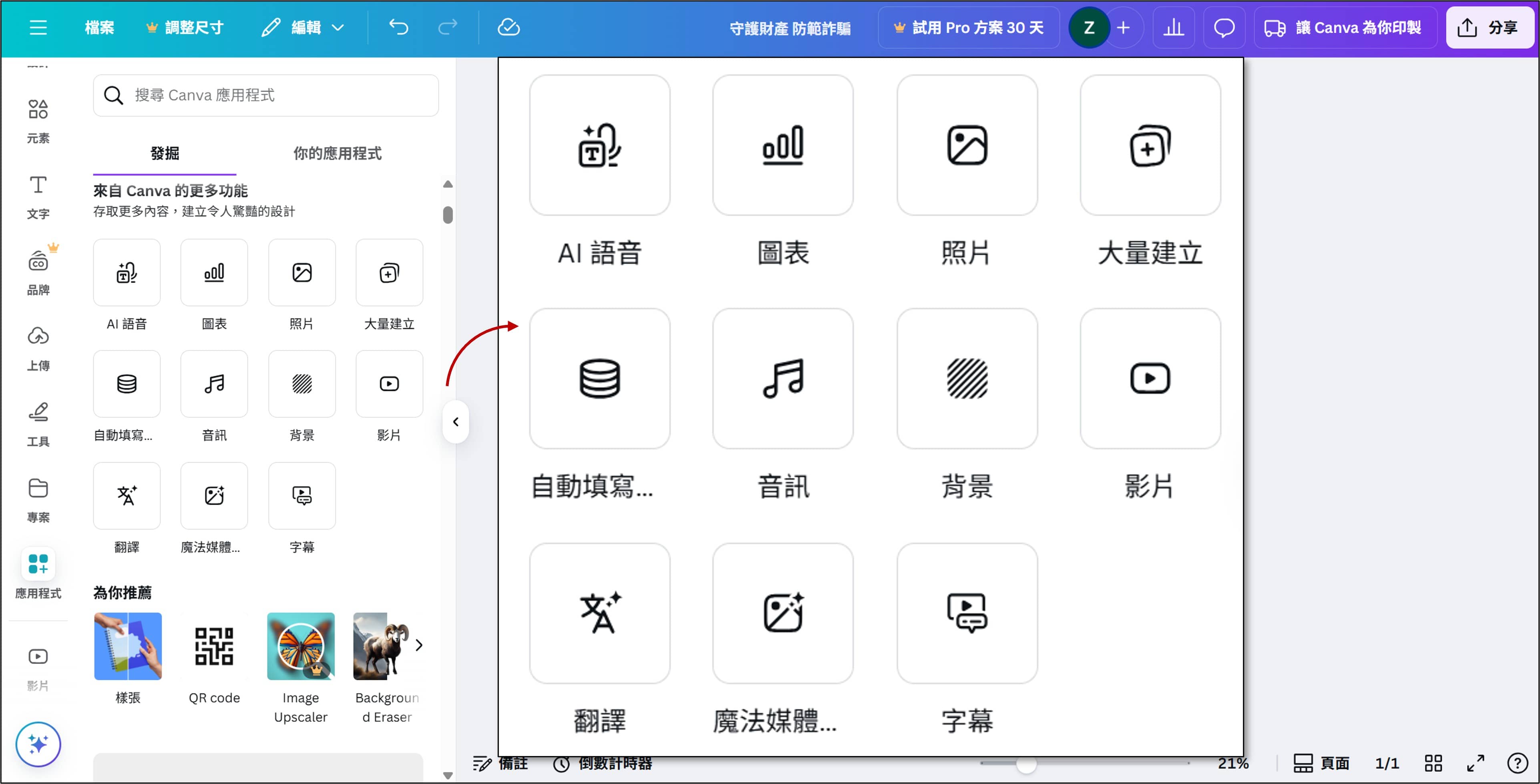The image size is (1540, 784).
Task: Click the undo arrow
Action: [399, 28]
